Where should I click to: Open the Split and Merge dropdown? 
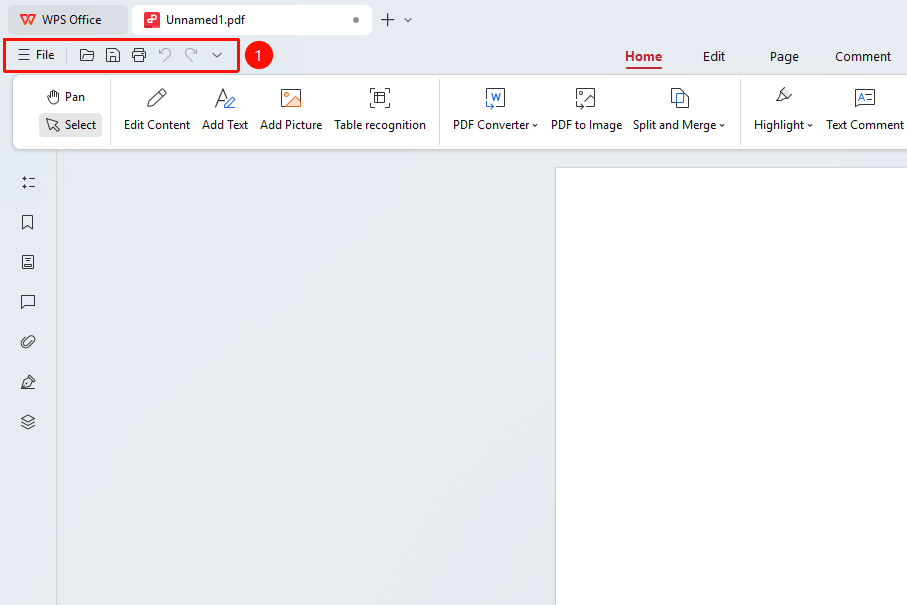point(679,110)
